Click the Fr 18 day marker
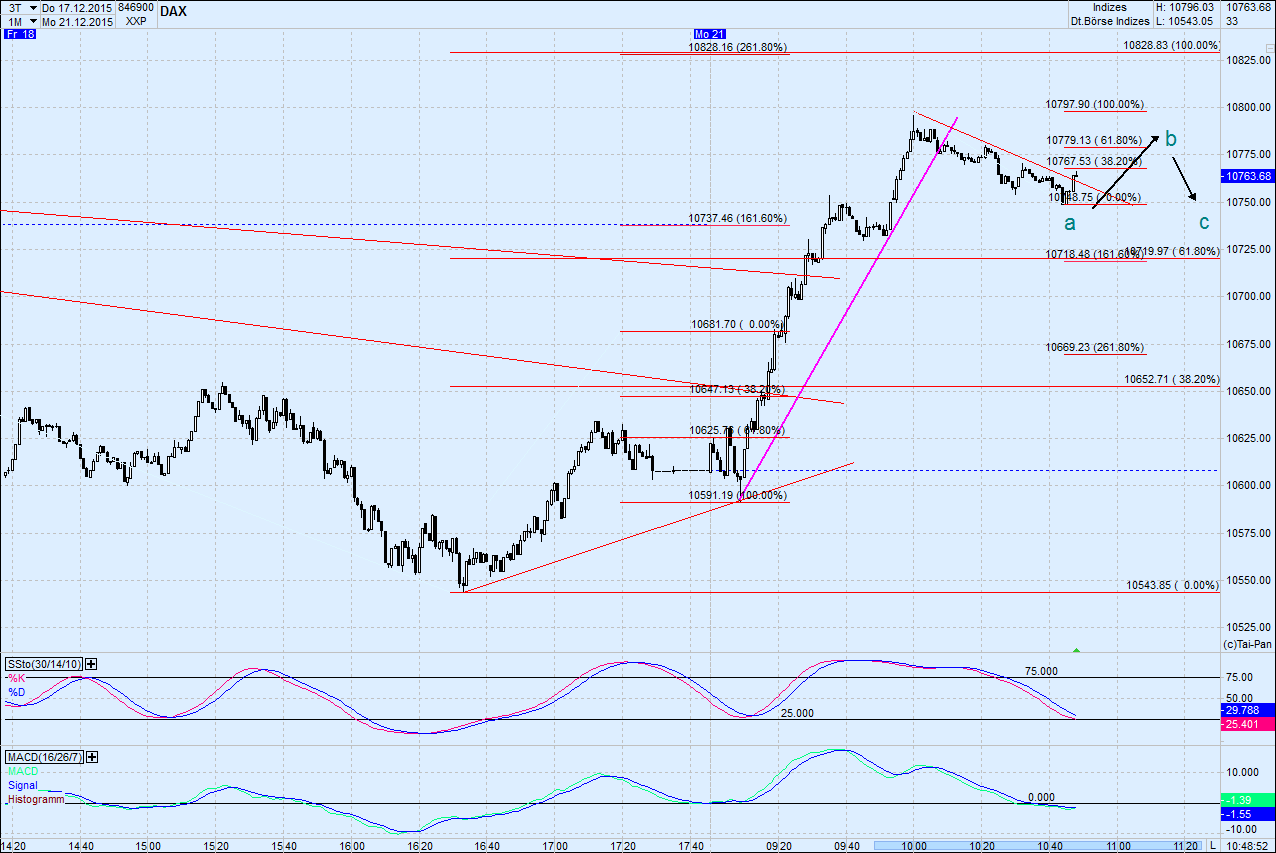Screen dimensions: 1276x853 [x=20, y=34]
